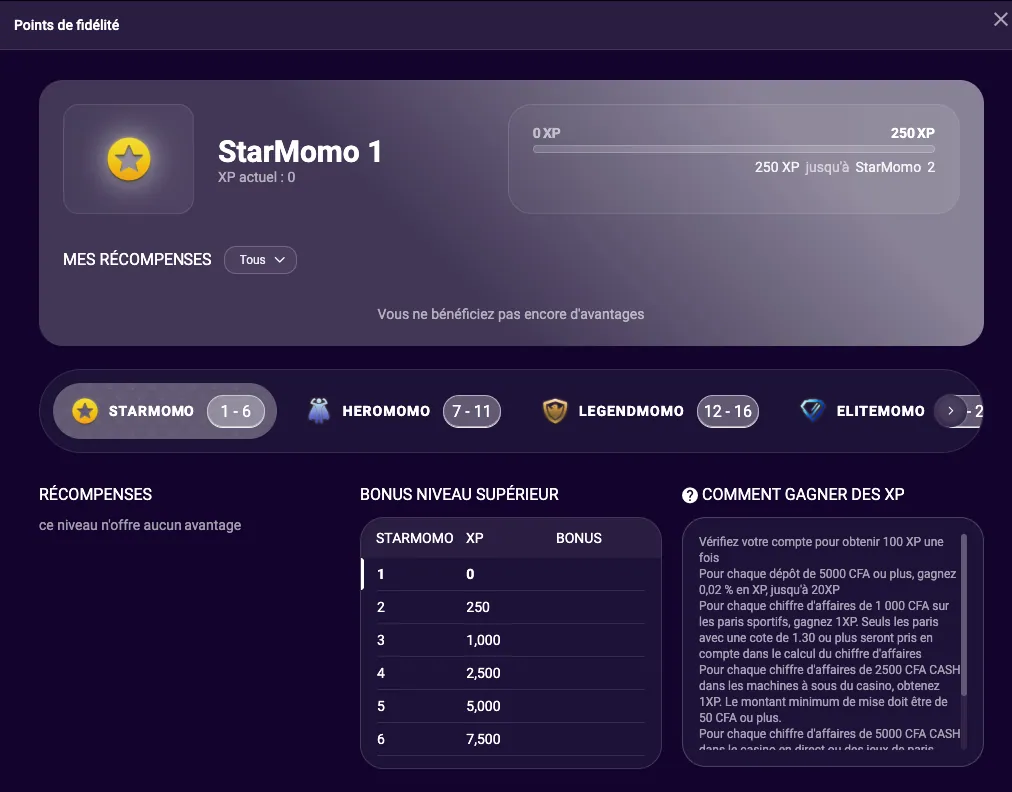Click the 7 - 11 level badge
This screenshot has width=1012, height=792.
pyautogui.click(x=472, y=411)
